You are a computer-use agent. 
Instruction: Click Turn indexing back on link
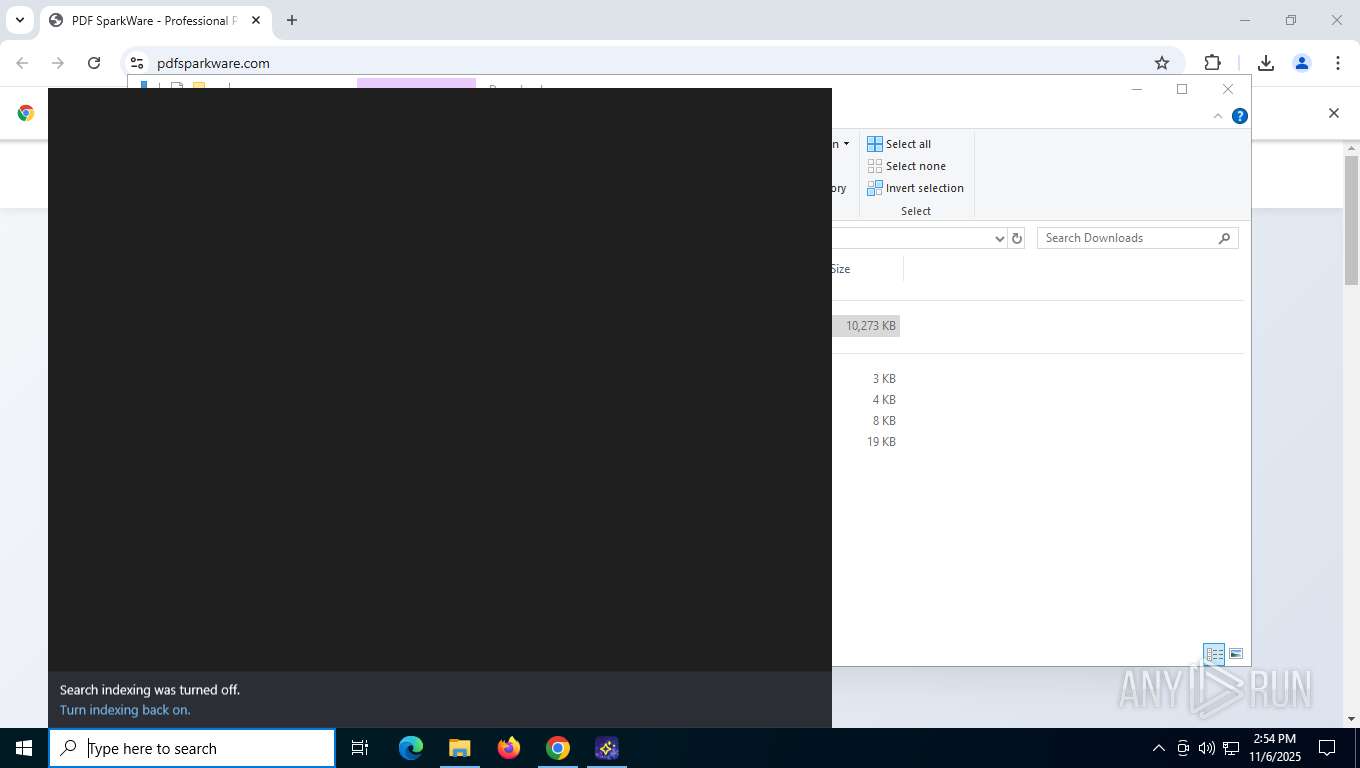[125, 710]
